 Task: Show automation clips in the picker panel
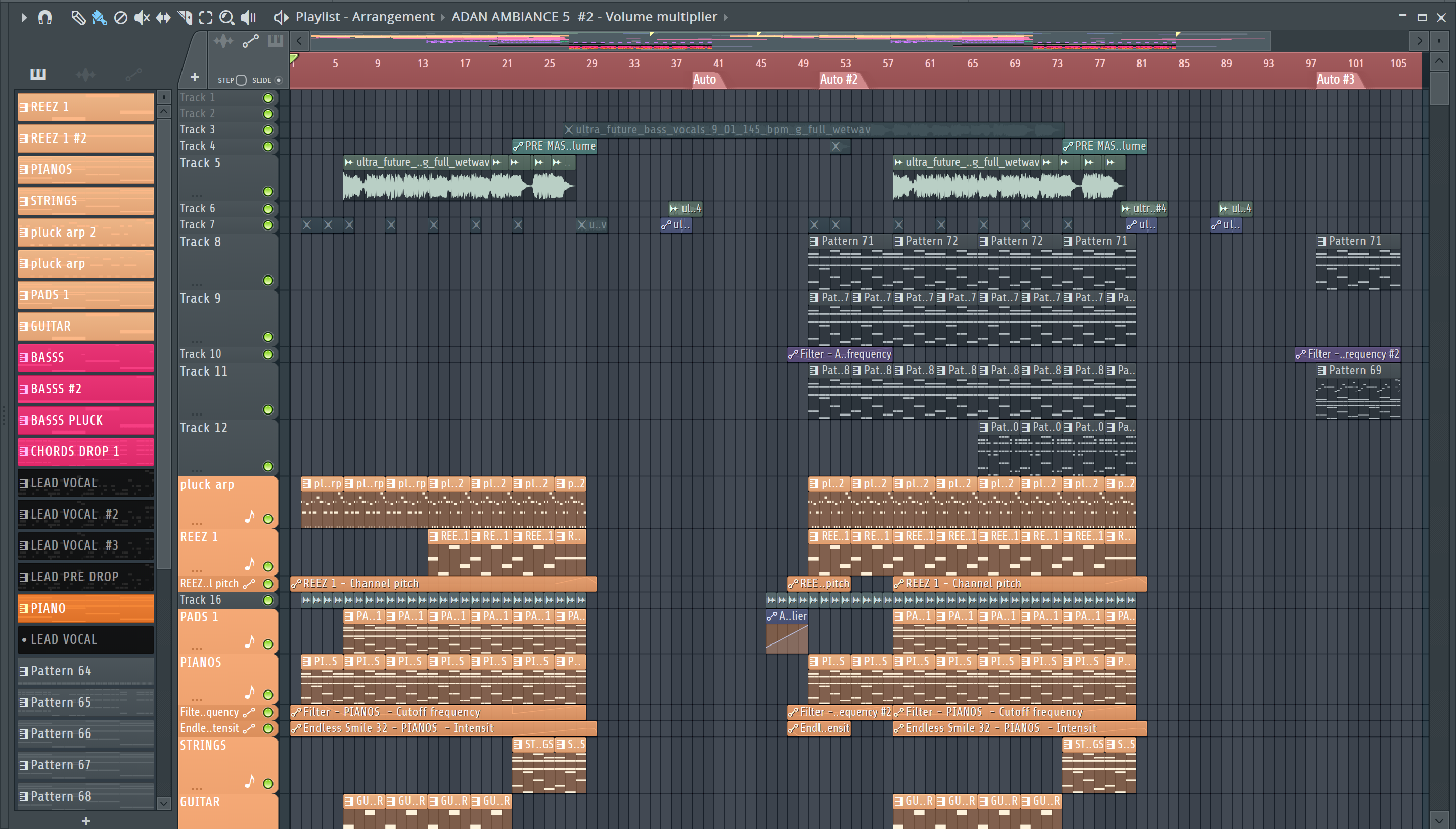pos(133,74)
